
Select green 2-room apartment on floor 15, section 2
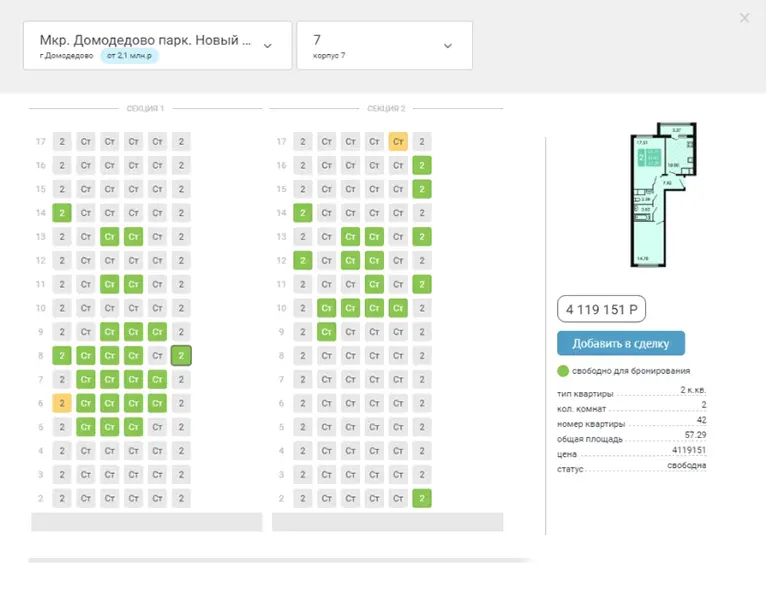pyautogui.click(x=422, y=189)
